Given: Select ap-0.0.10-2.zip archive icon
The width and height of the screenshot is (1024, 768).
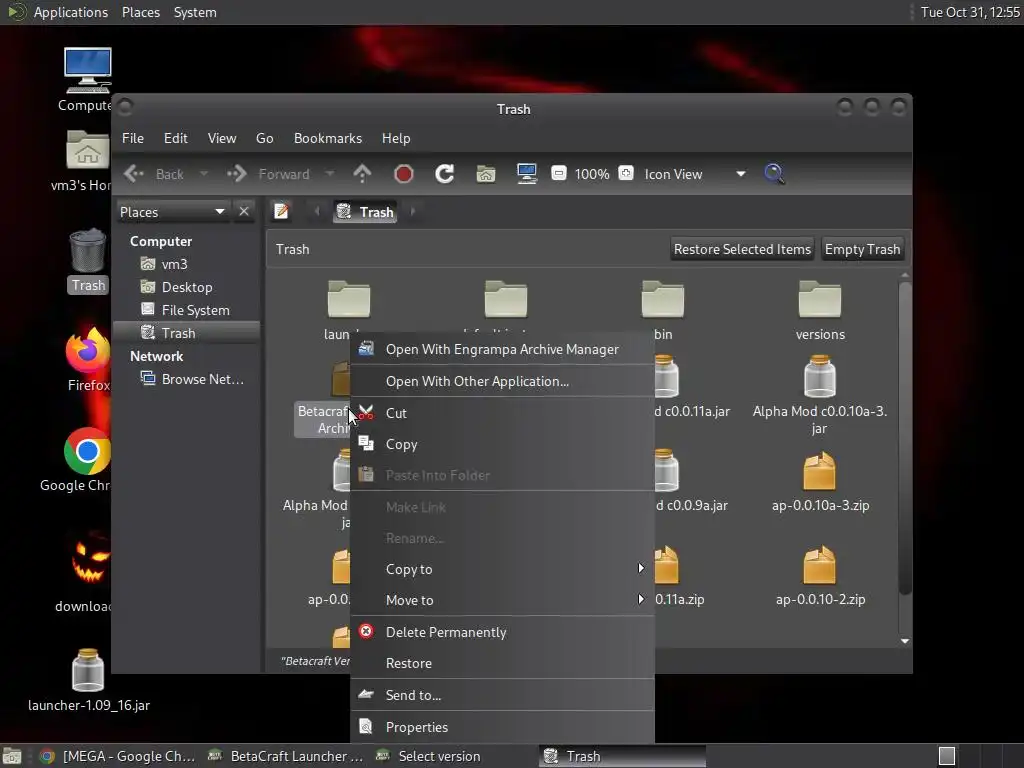Looking at the screenshot, I should pyautogui.click(x=820, y=565).
